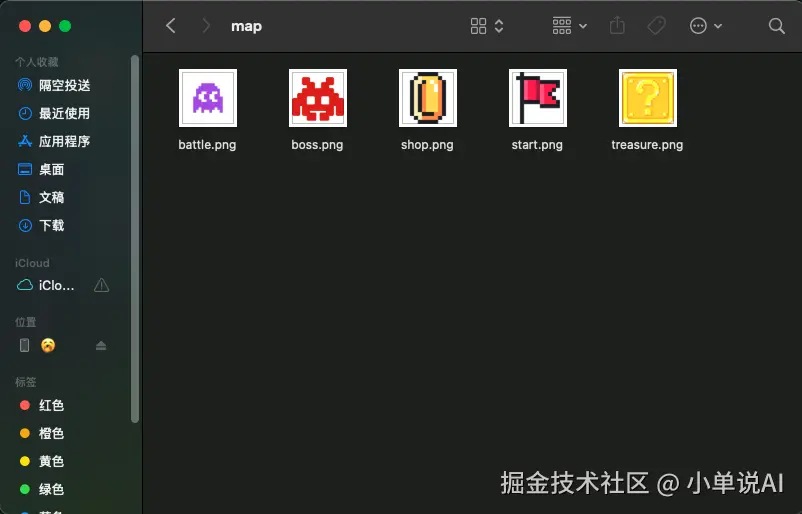The width and height of the screenshot is (802, 514).
Task: Click the iCloud warning triangle icon
Action: pos(101,285)
